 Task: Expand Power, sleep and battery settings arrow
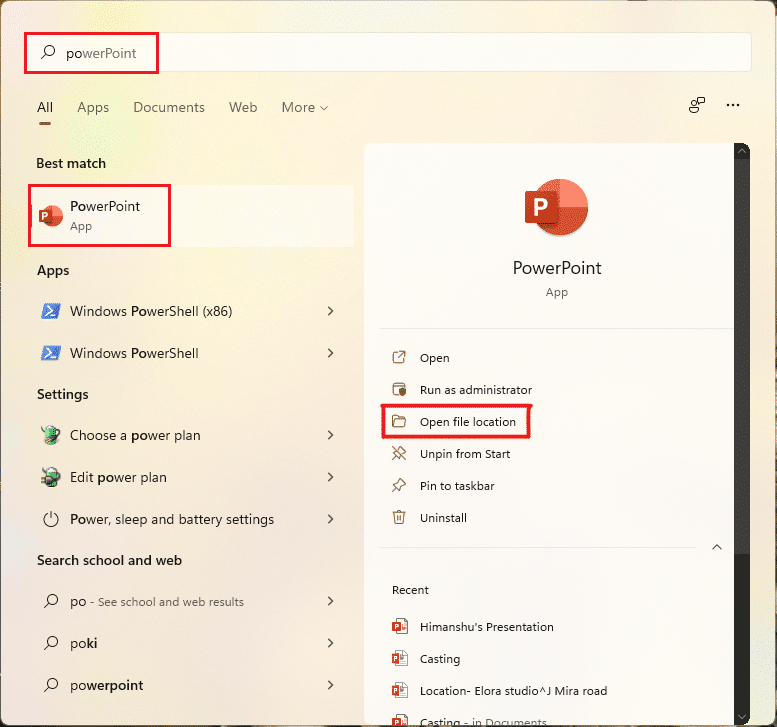pyautogui.click(x=331, y=519)
